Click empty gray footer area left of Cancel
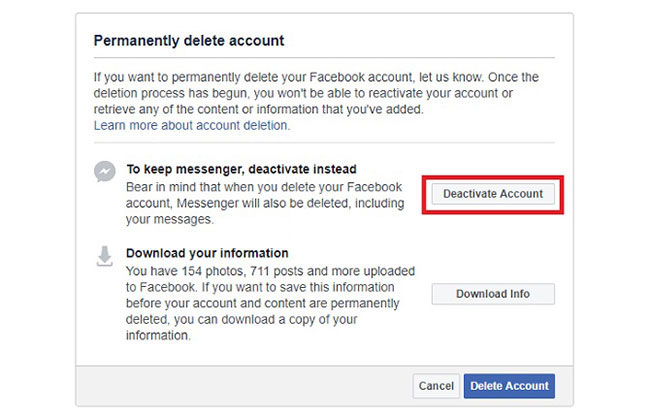Viewport: 650px width, 413px height. click(240, 386)
